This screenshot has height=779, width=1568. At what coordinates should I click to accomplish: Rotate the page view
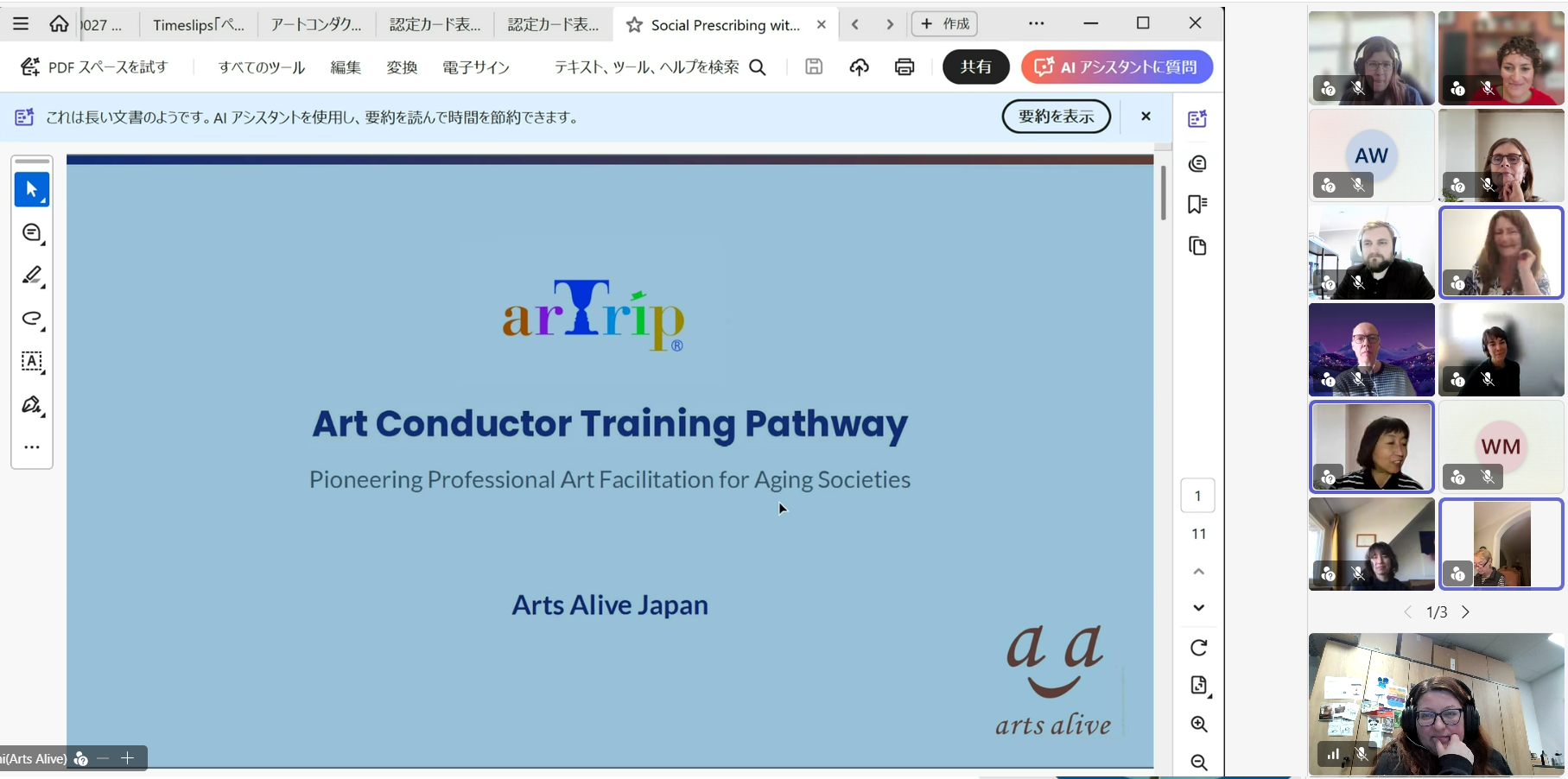click(x=1198, y=648)
